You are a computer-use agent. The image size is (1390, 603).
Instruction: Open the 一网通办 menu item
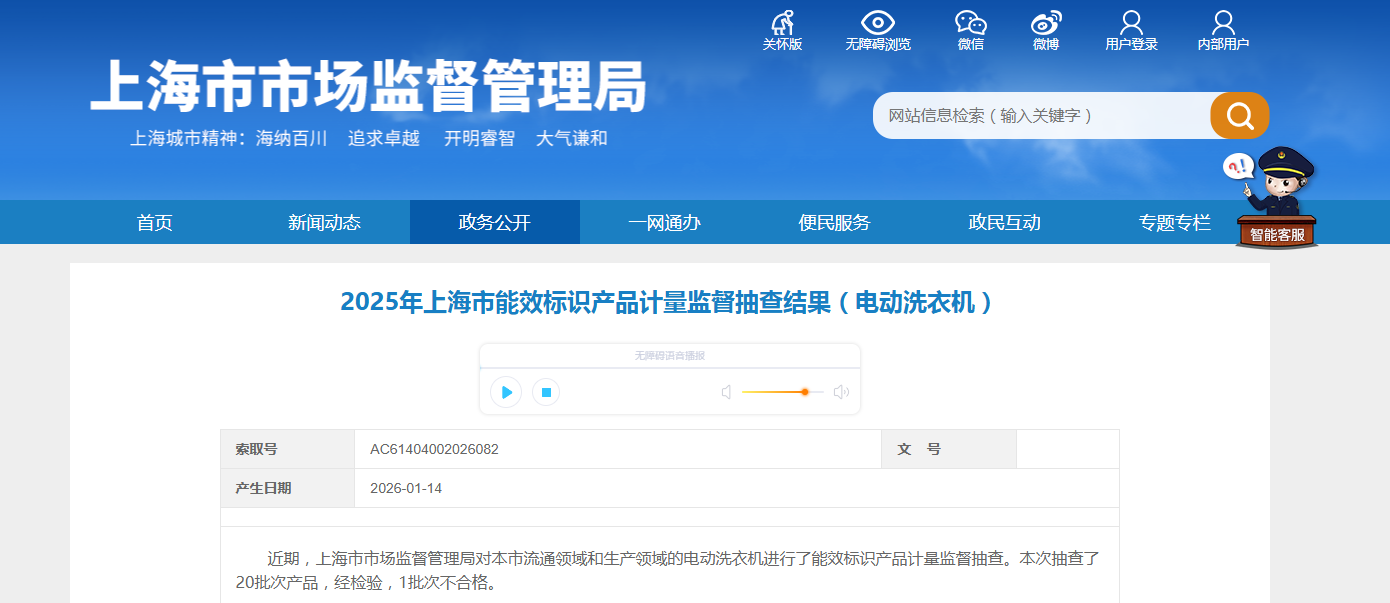pos(665,223)
